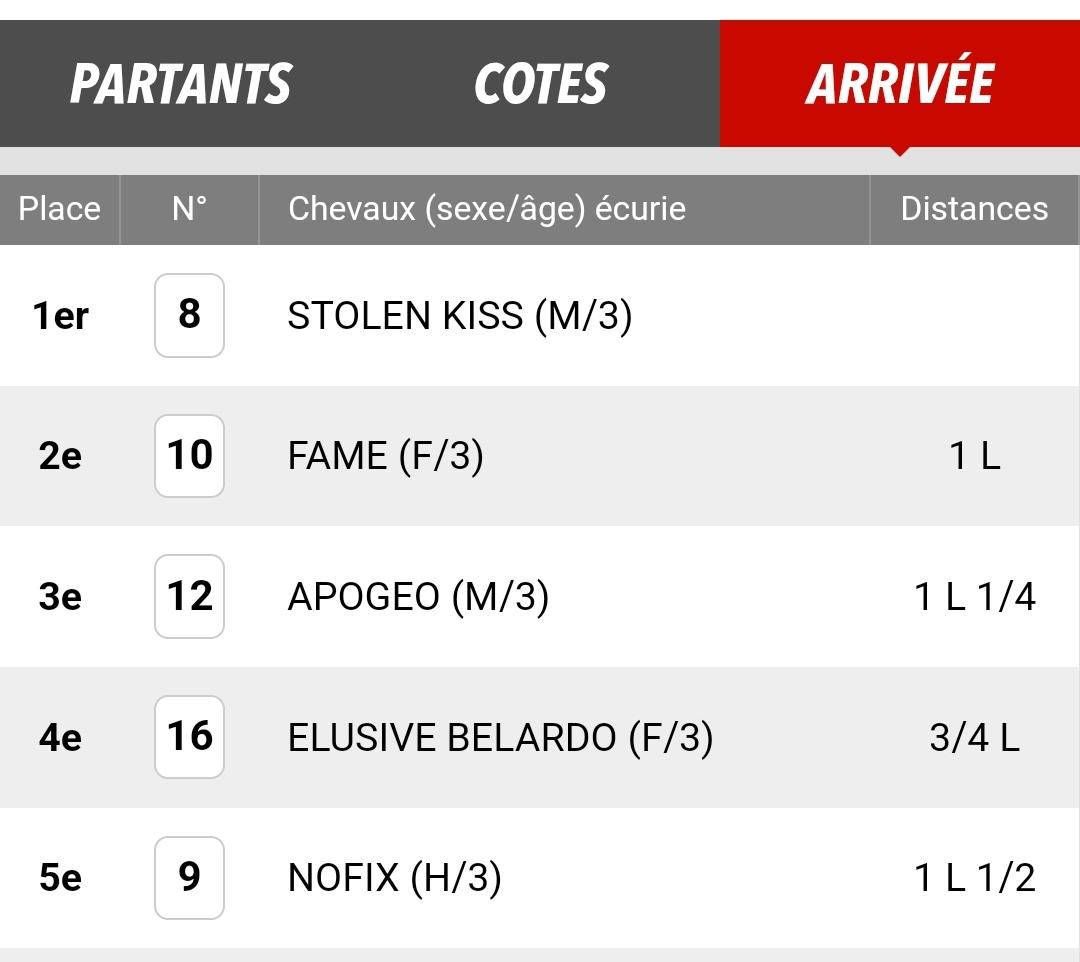Open horse APOGEO (M/3)

[418, 596]
